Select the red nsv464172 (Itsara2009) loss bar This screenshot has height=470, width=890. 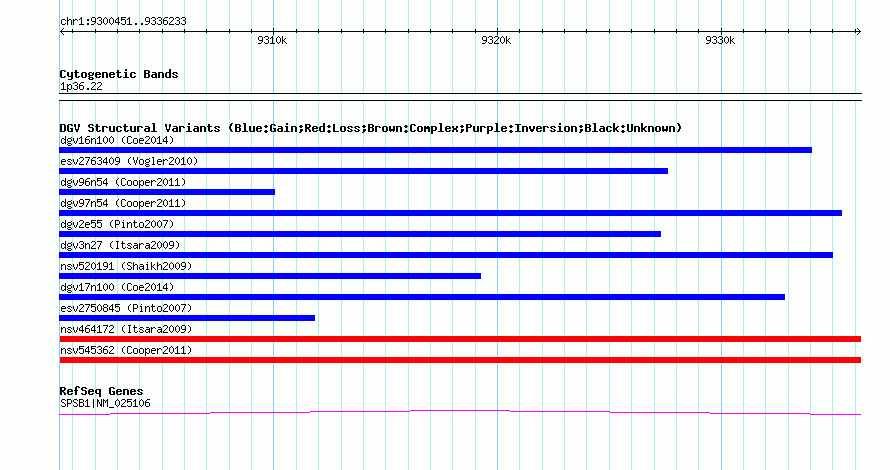click(460, 339)
